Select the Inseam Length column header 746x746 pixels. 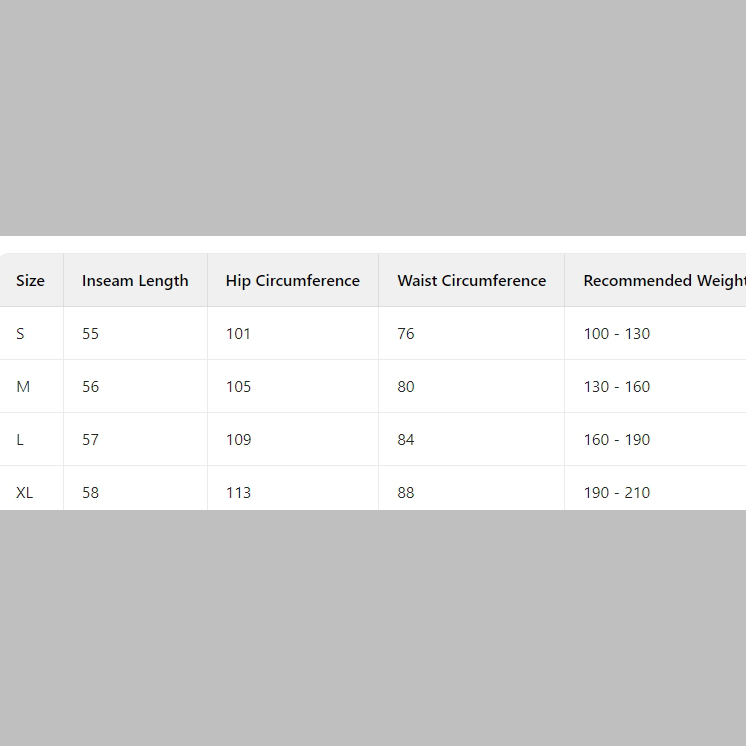point(135,281)
